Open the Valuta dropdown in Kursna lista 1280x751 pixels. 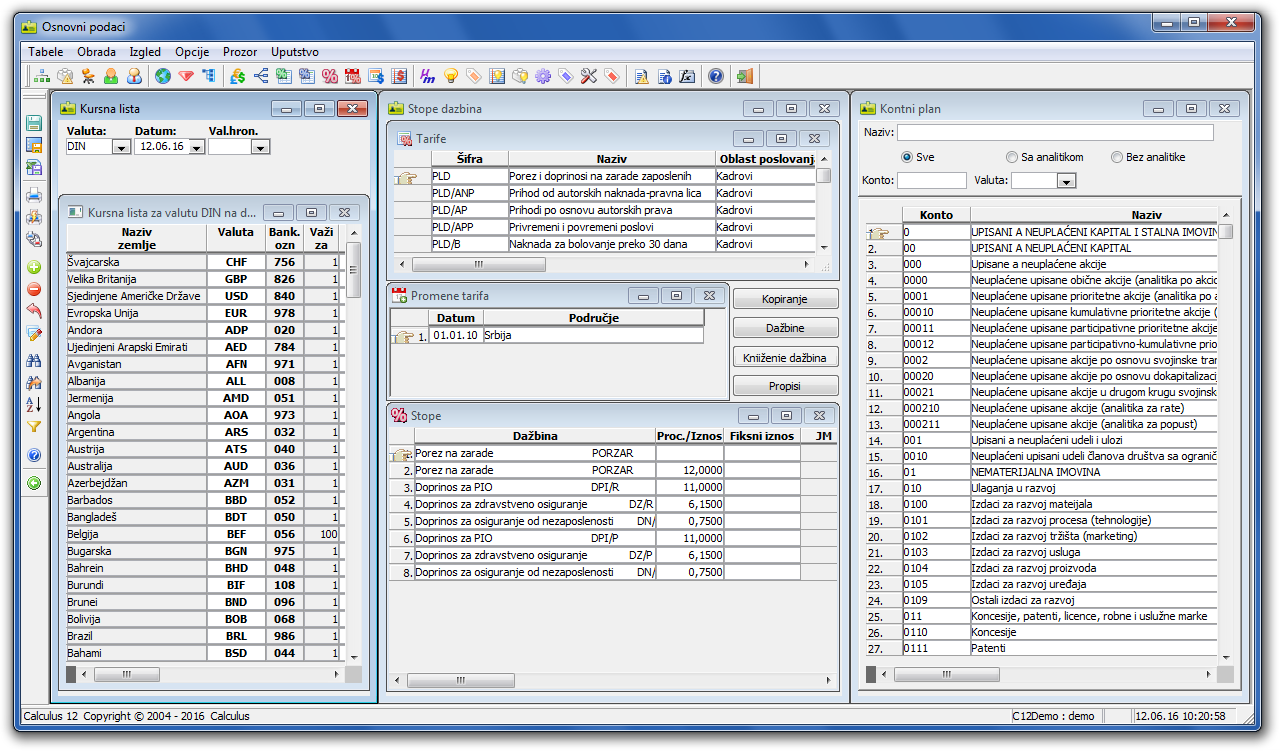point(121,147)
